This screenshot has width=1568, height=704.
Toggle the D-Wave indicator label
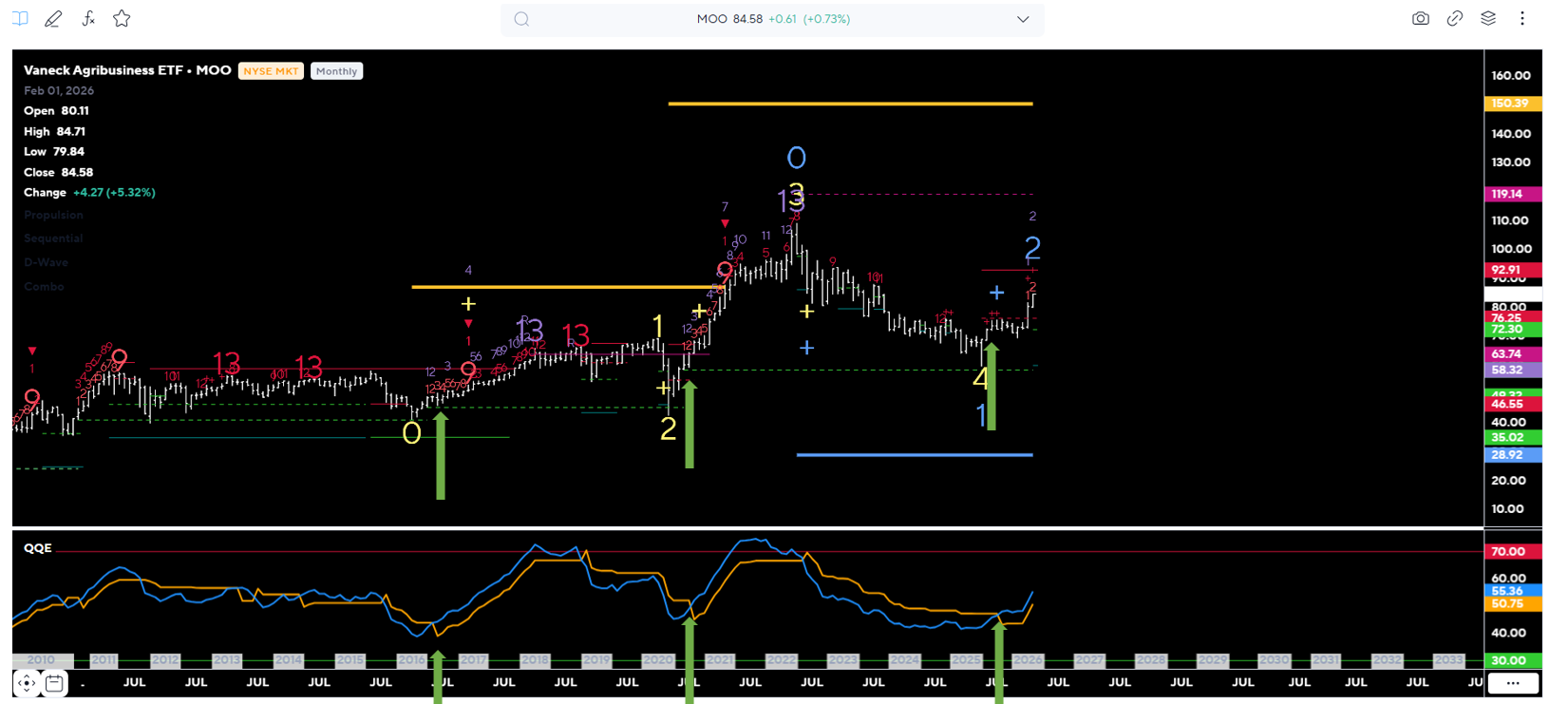click(x=46, y=262)
